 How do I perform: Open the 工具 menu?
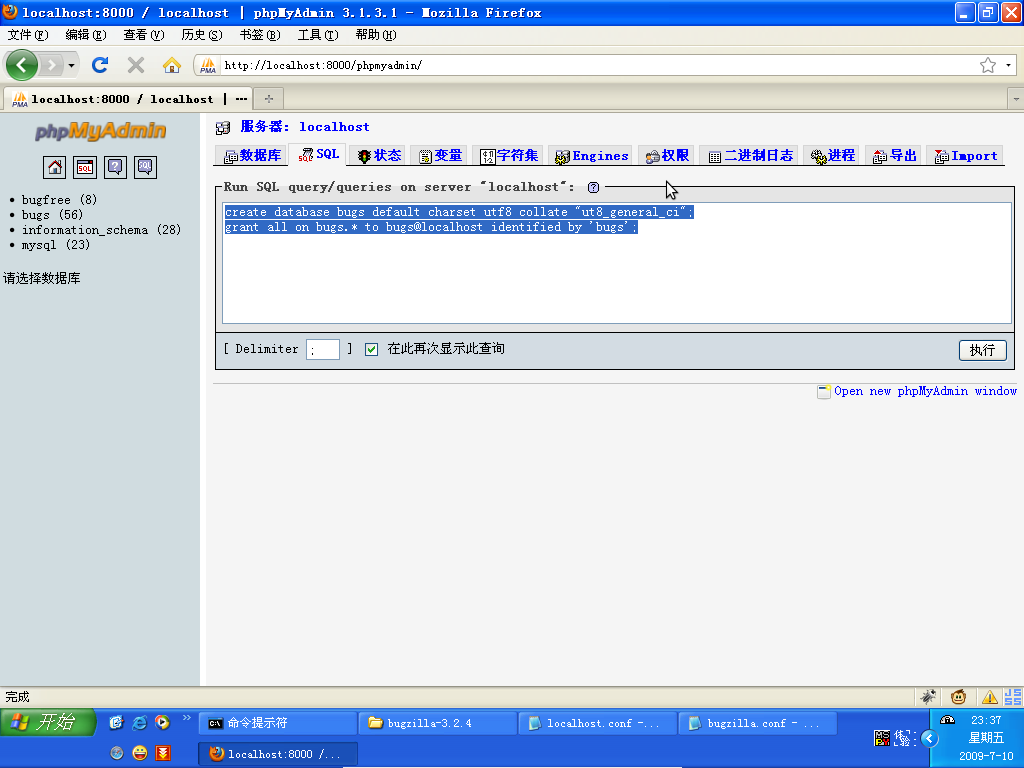coord(318,35)
